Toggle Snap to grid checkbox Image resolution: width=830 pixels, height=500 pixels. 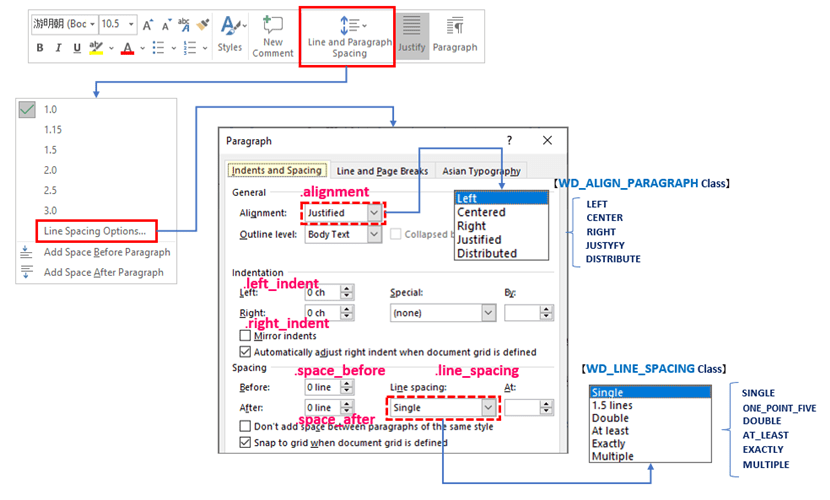(245, 442)
